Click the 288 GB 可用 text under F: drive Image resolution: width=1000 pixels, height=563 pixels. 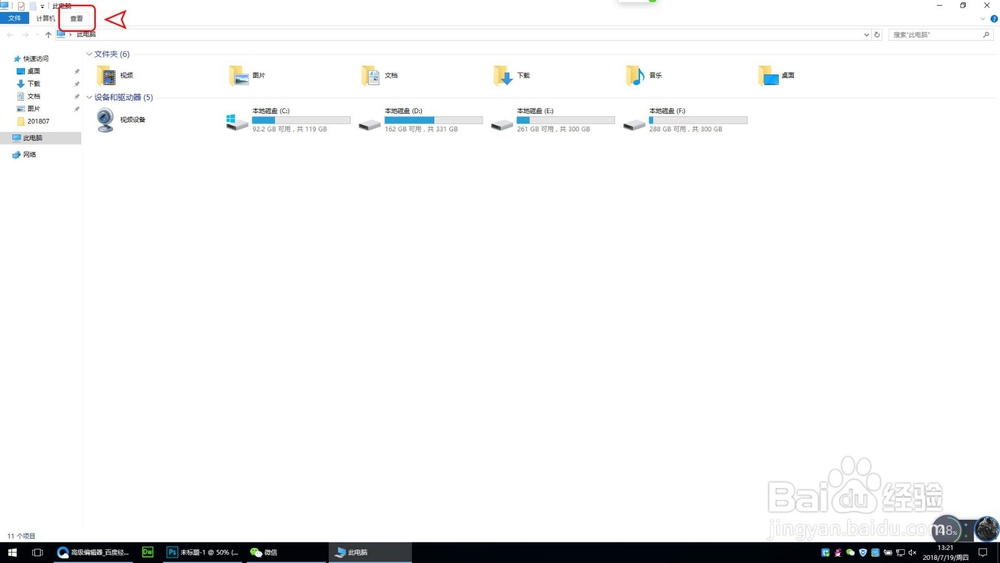coord(686,129)
